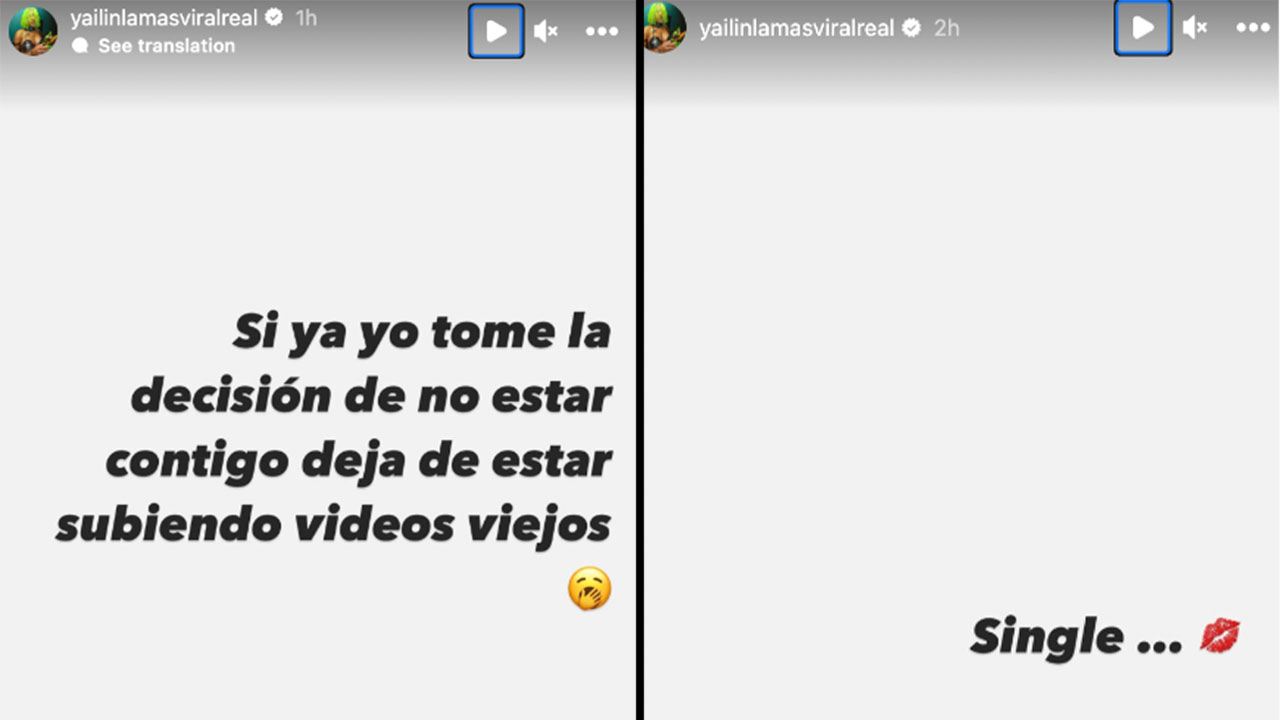Screen dimensions: 1280x720
Task: Open profile picture on the left story
Action: [x=33, y=30]
